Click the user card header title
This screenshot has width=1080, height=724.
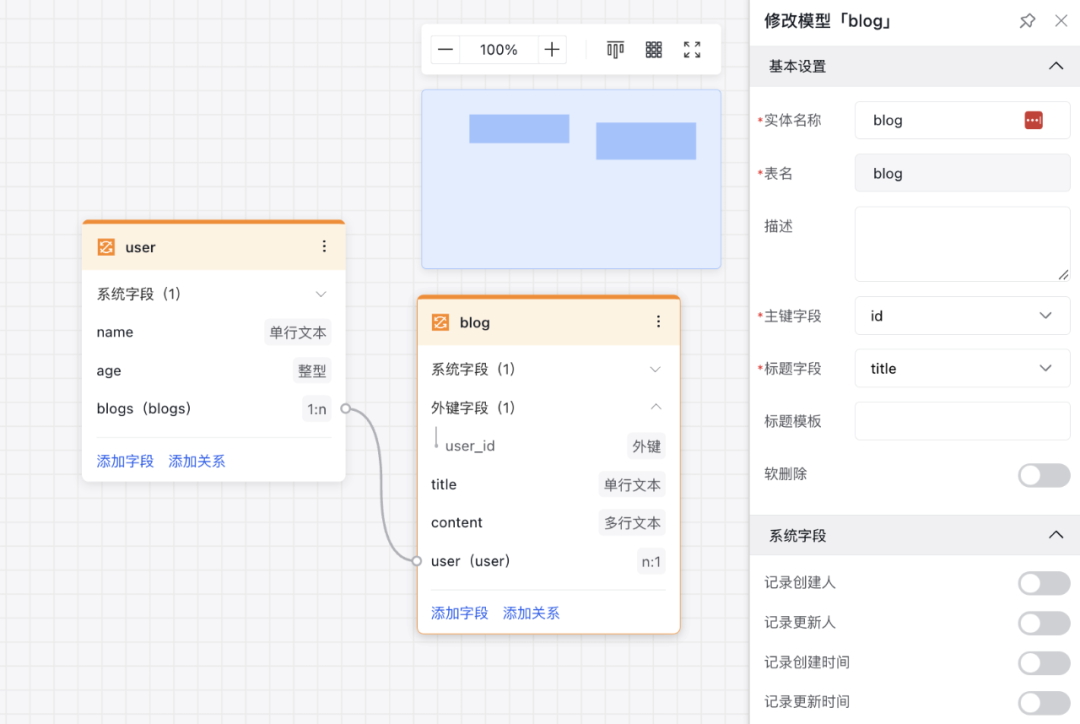(141, 247)
